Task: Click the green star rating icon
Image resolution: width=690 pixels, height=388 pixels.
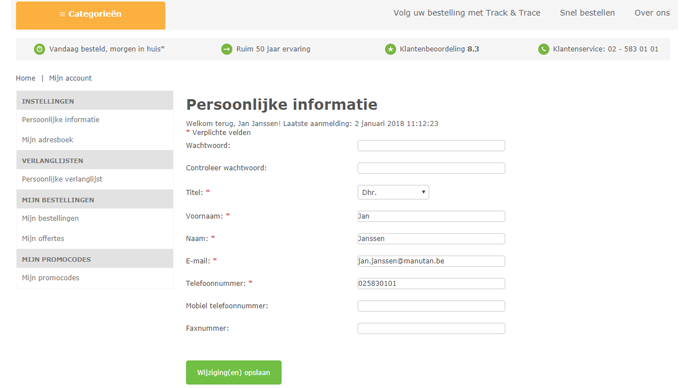Action: [390, 49]
